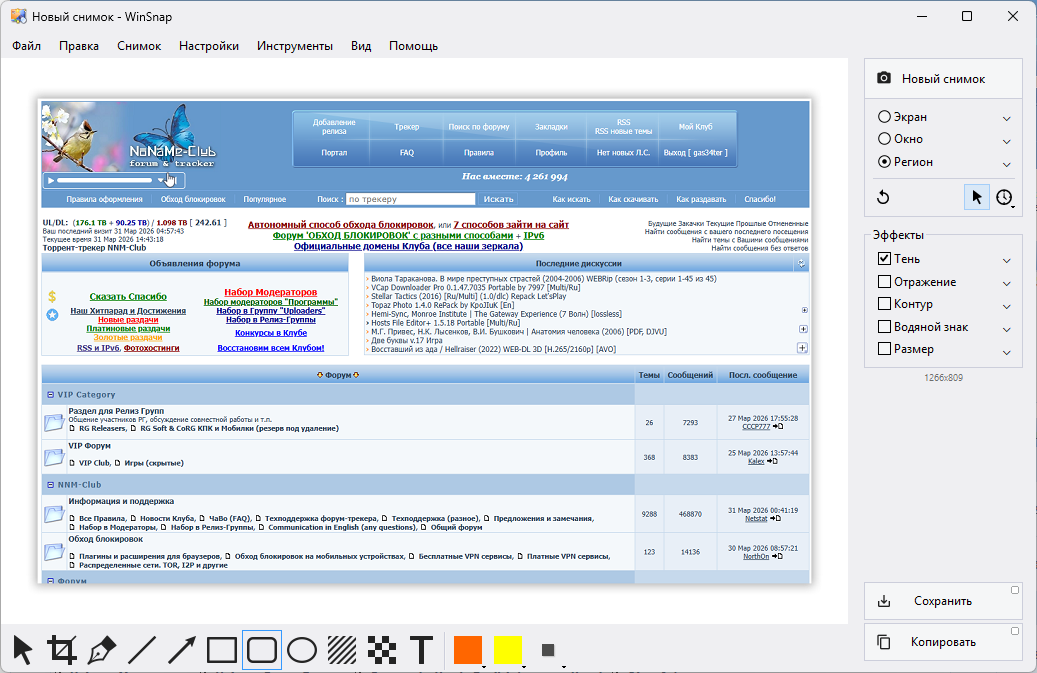Click the repeat last capture icon

click(x=883, y=198)
